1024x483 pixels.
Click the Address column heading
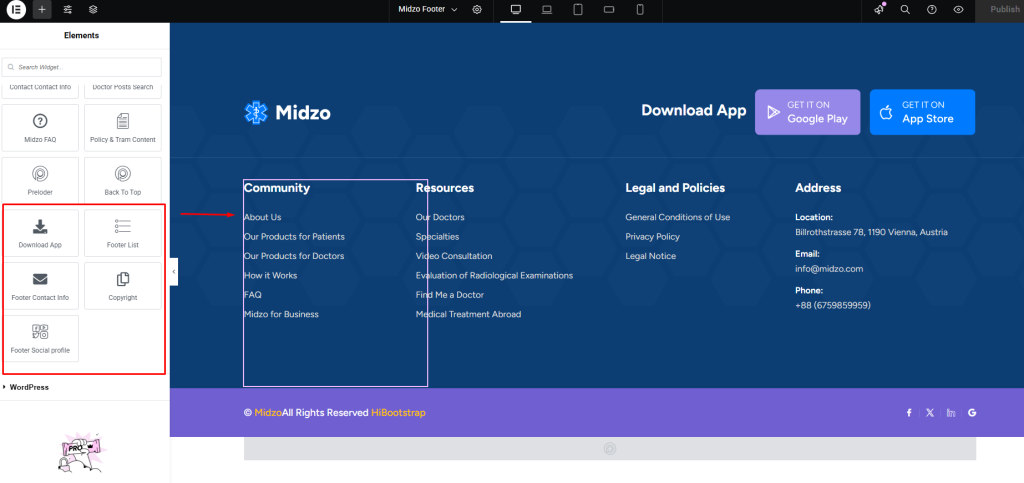818,188
